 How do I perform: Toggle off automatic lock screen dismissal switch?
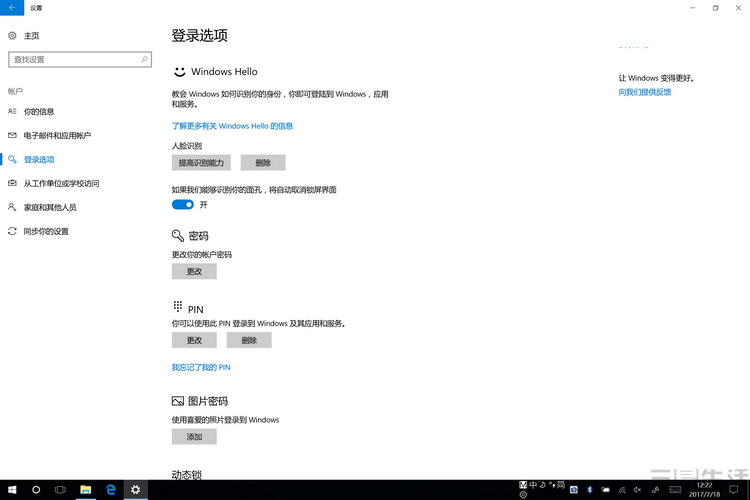(x=183, y=205)
